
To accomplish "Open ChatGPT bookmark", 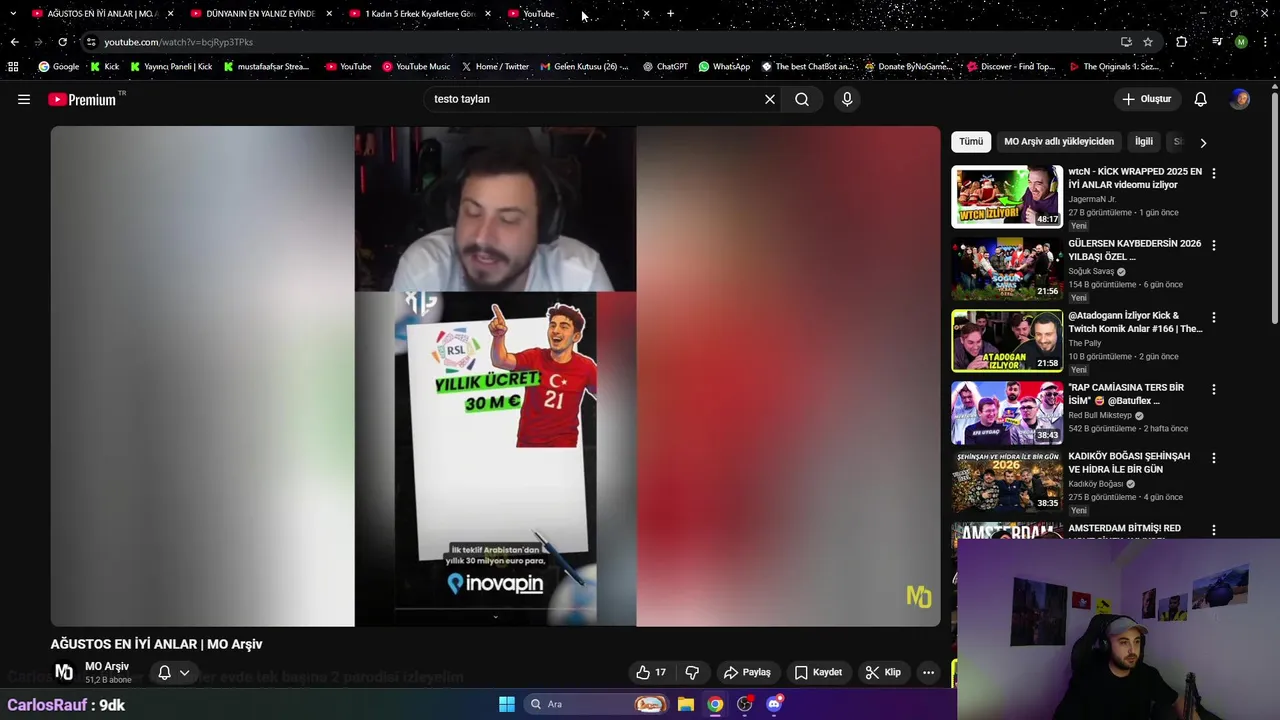I will (x=665, y=67).
